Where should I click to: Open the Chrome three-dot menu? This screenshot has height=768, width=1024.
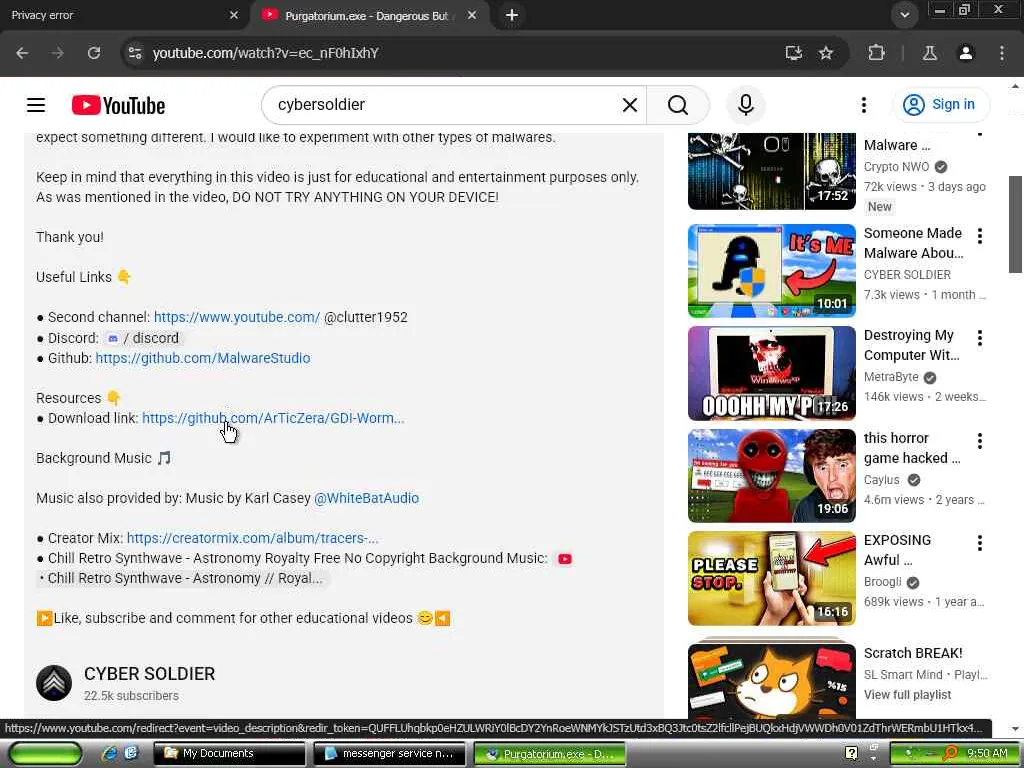click(1002, 53)
